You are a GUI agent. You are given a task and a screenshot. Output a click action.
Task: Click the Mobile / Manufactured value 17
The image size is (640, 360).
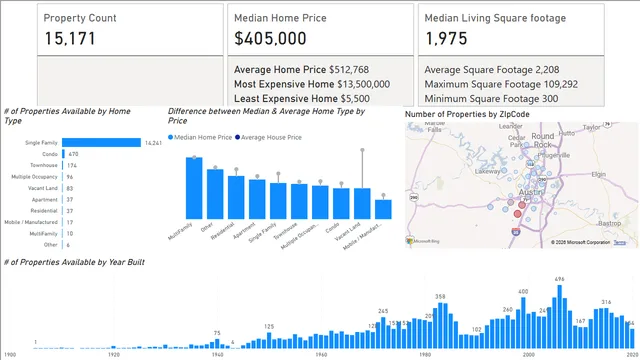point(70,222)
